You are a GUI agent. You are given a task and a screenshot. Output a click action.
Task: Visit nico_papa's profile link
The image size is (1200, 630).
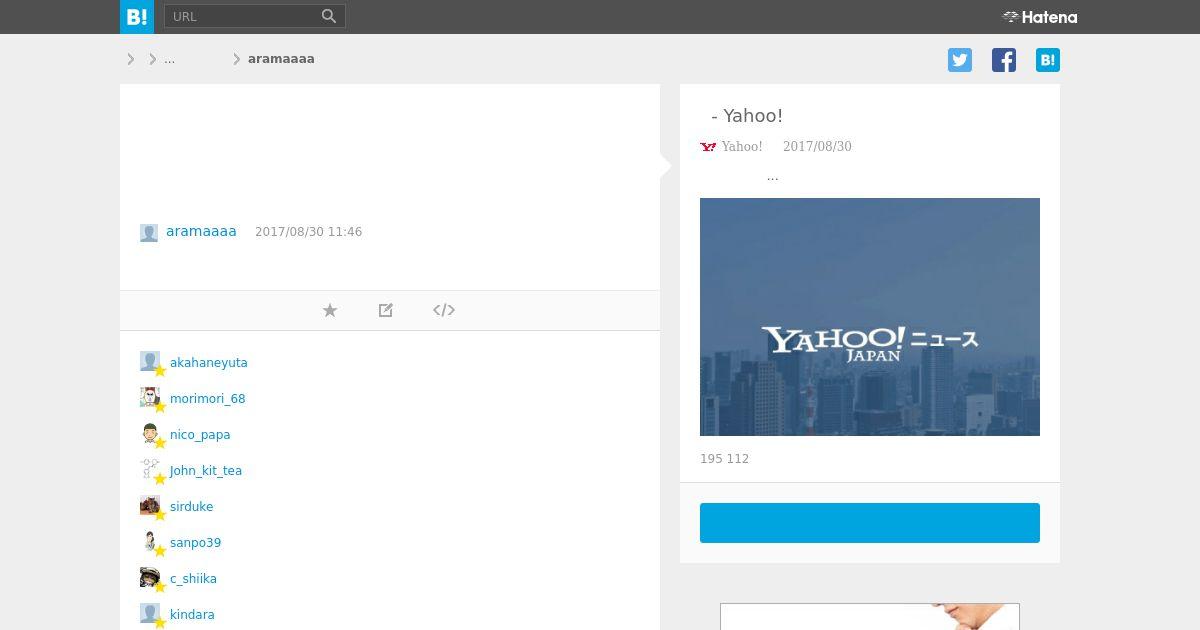tap(200, 435)
